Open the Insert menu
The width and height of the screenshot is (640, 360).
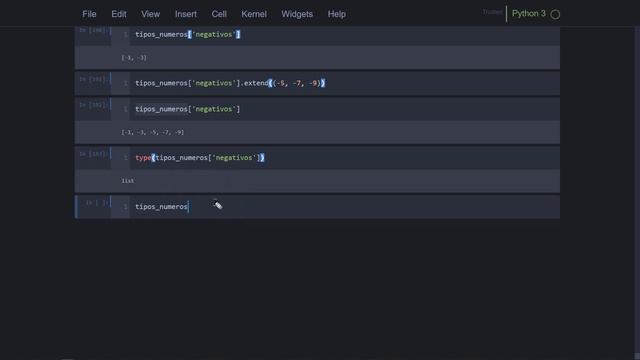[186, 14]
